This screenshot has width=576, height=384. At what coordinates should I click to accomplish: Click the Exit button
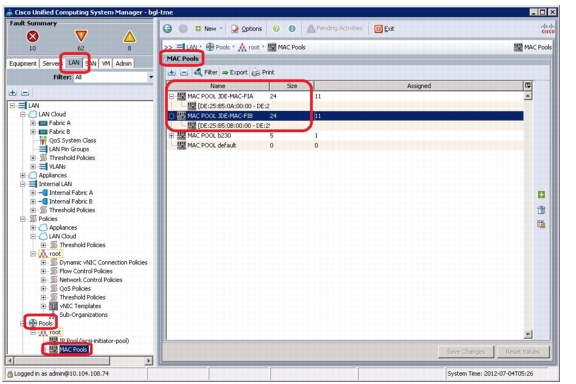(384, 29)
